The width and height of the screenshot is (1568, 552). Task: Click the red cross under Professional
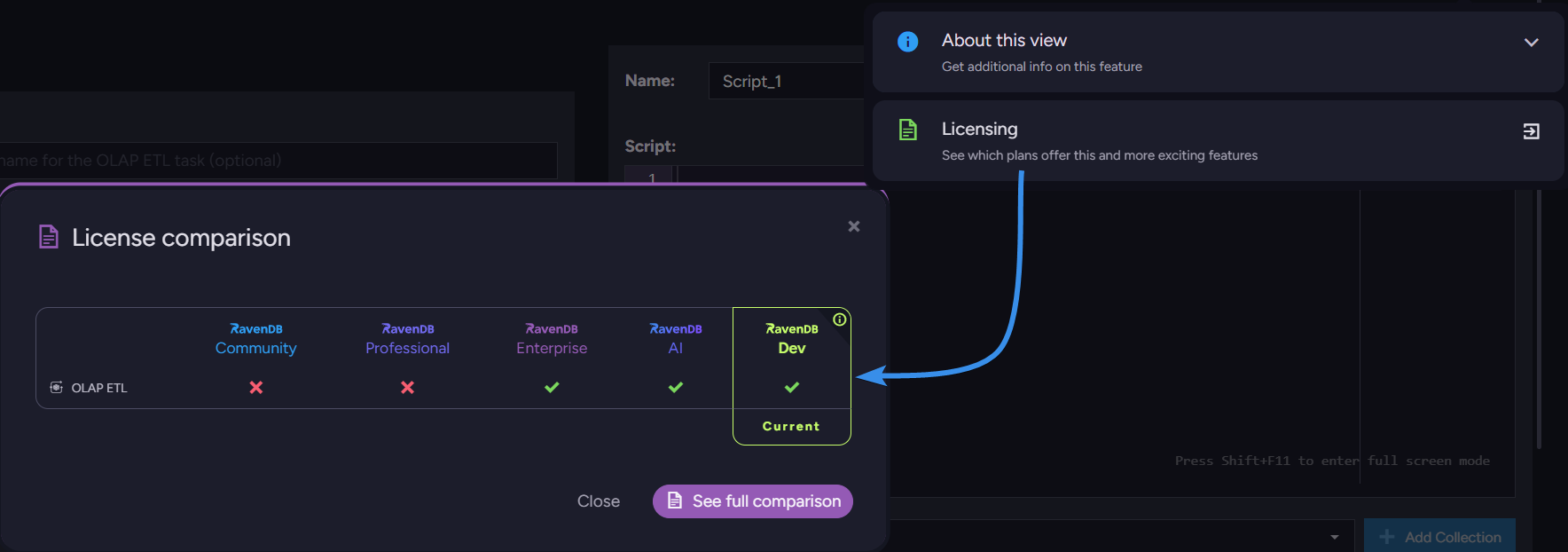408,387
